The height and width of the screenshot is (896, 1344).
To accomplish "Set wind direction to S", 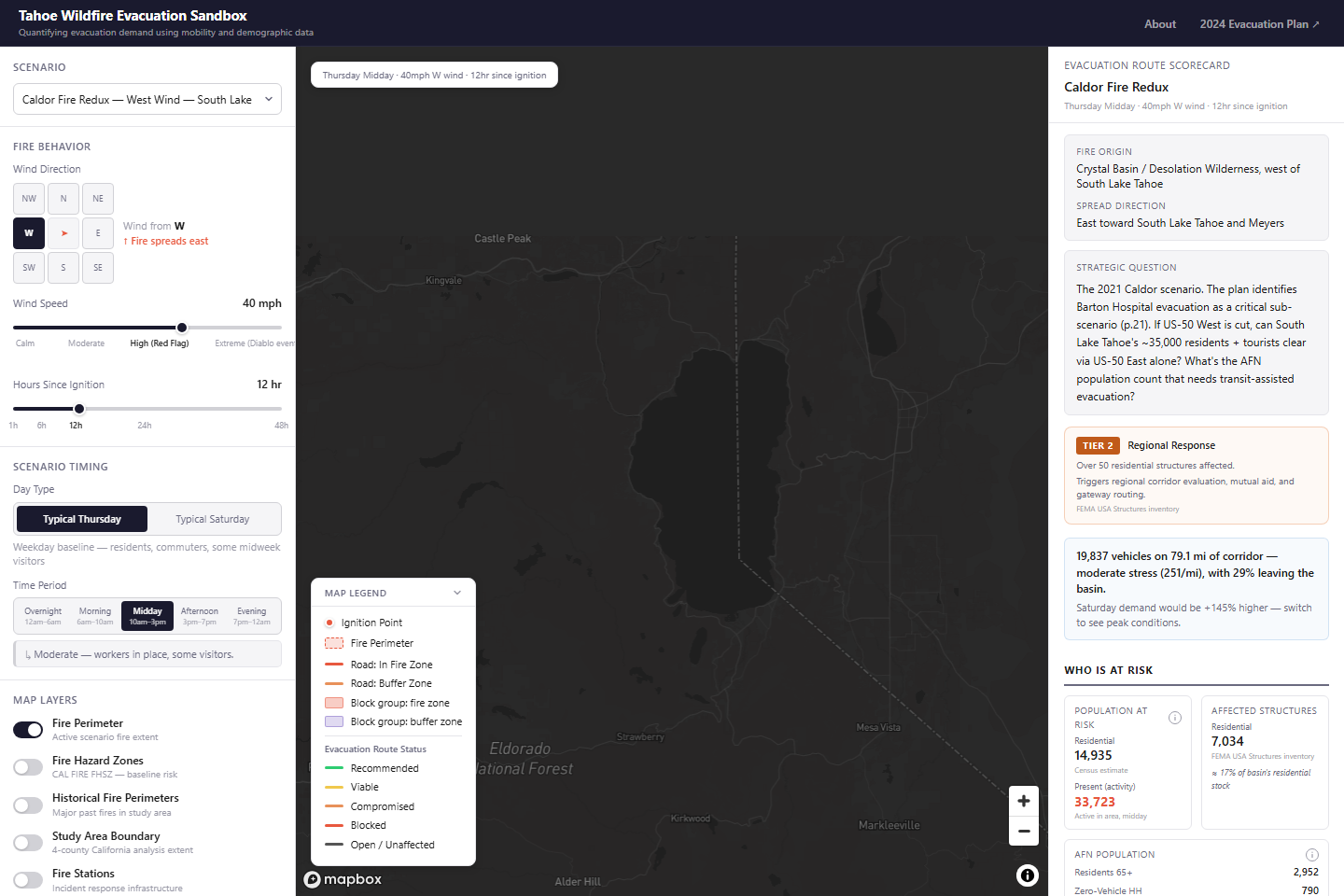I will point(63,268).
